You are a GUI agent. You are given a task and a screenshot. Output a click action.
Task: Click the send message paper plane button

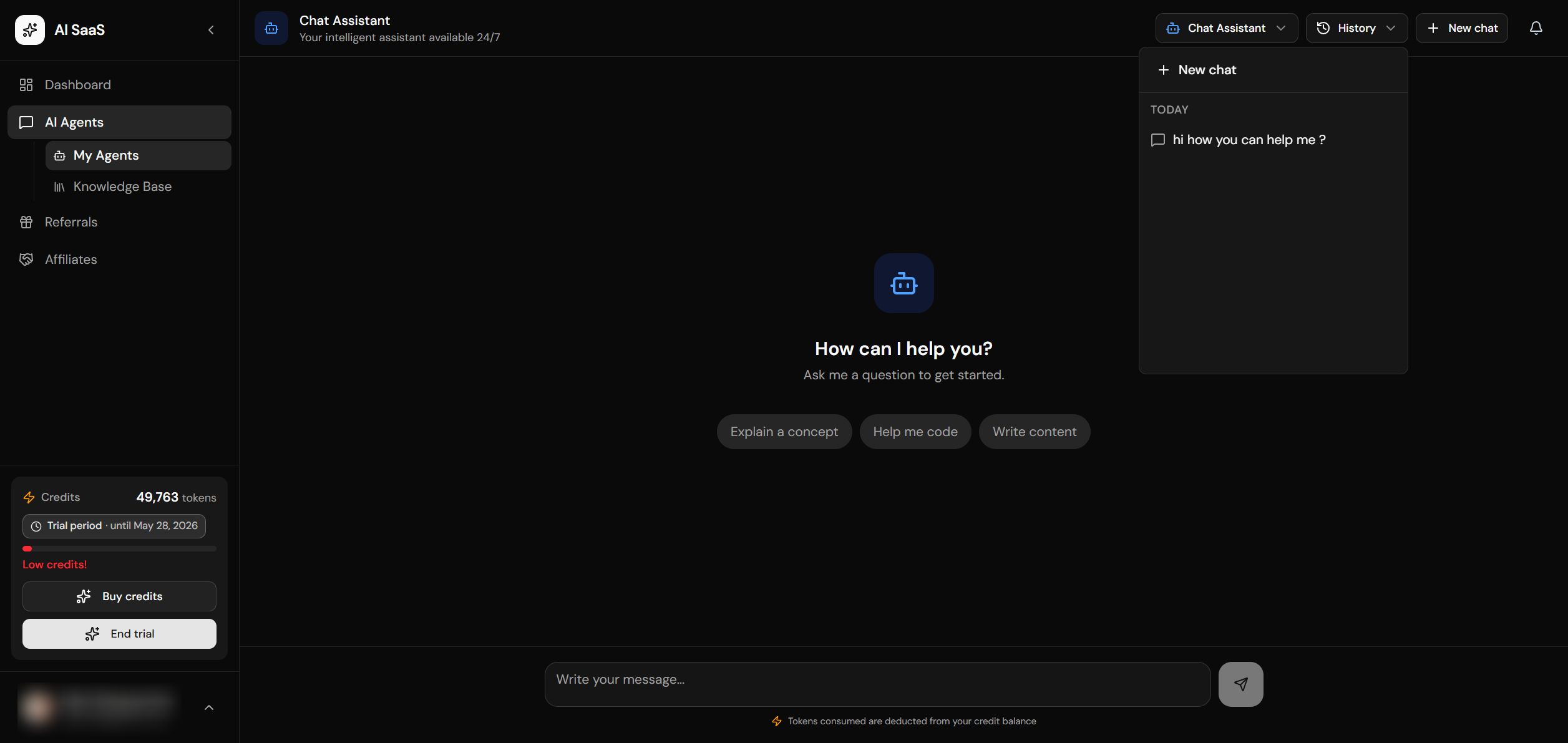point(1240,684)
